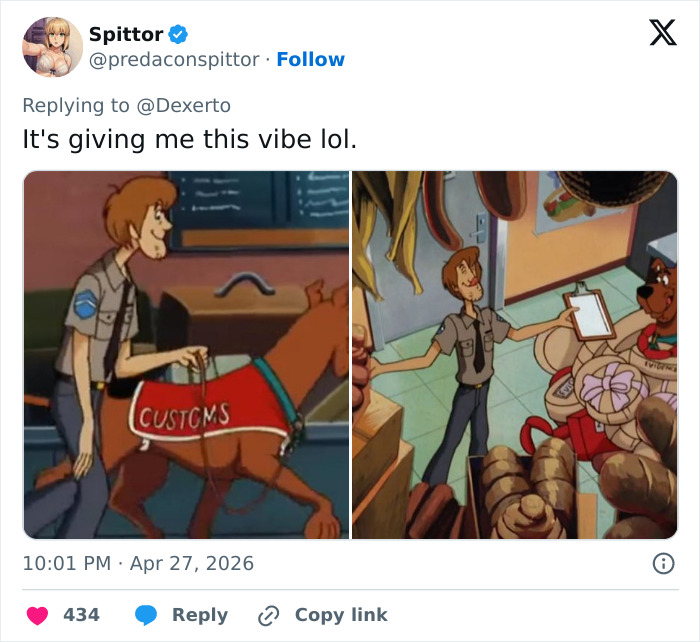Click the Follow link

(310, 59)
